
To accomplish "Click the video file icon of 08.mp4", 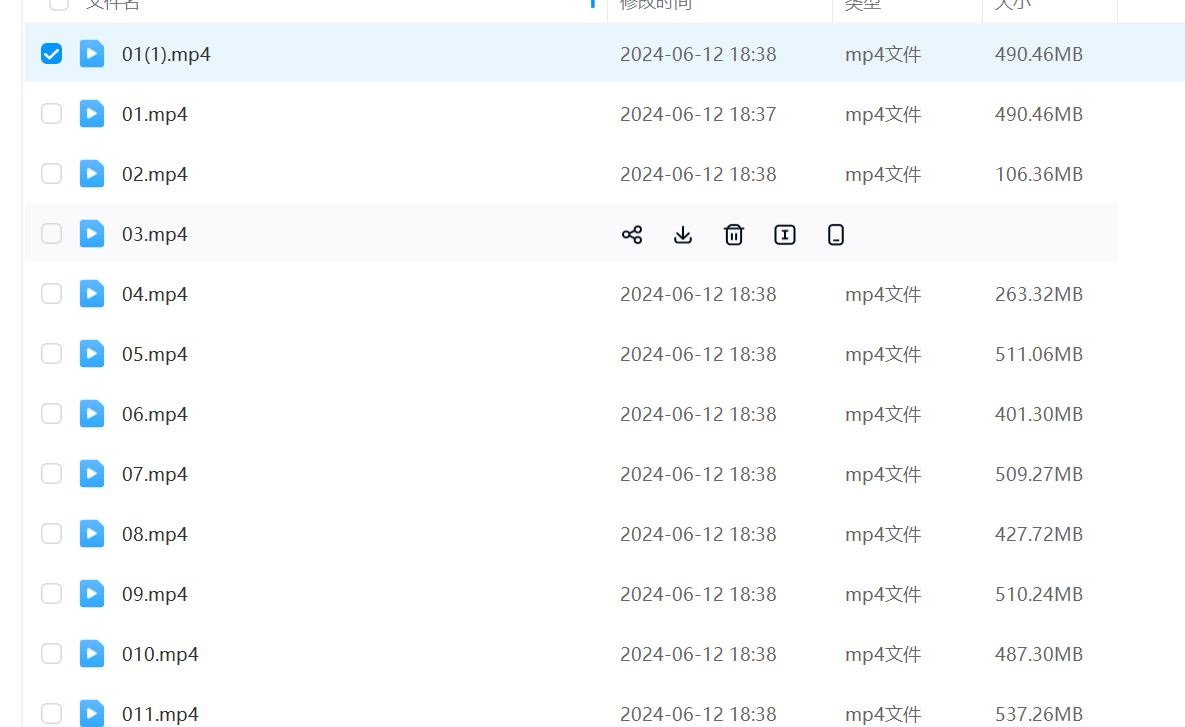I will [x=92, y=534].
